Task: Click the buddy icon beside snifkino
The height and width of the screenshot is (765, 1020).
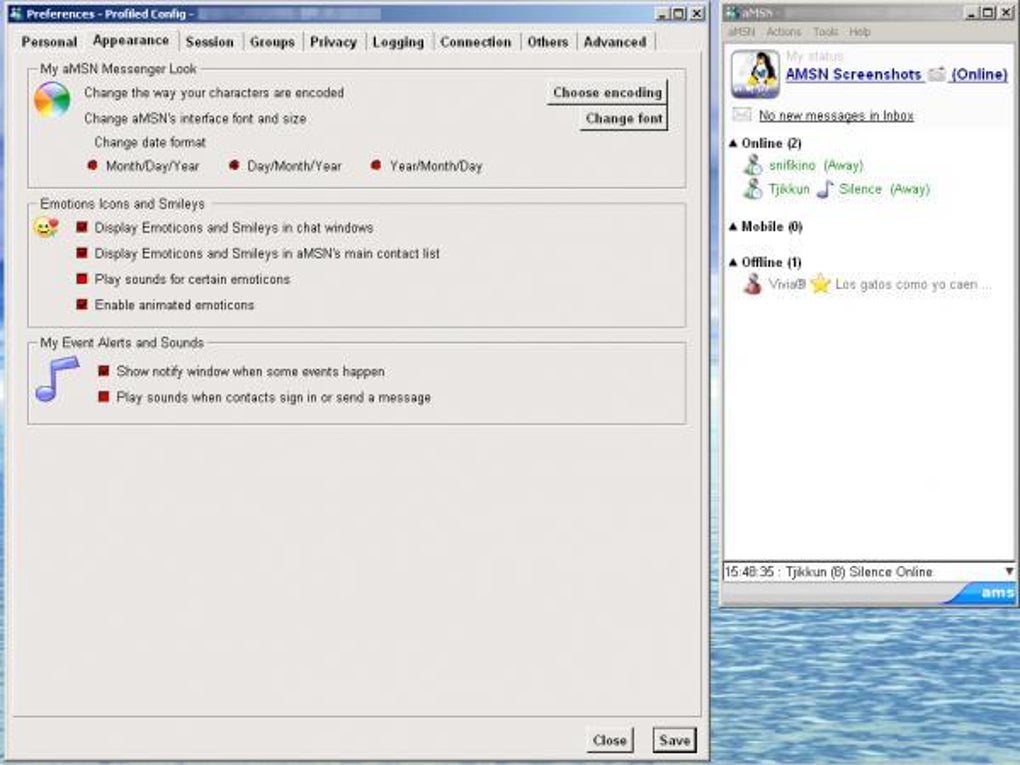Action: tap(753, 165)
